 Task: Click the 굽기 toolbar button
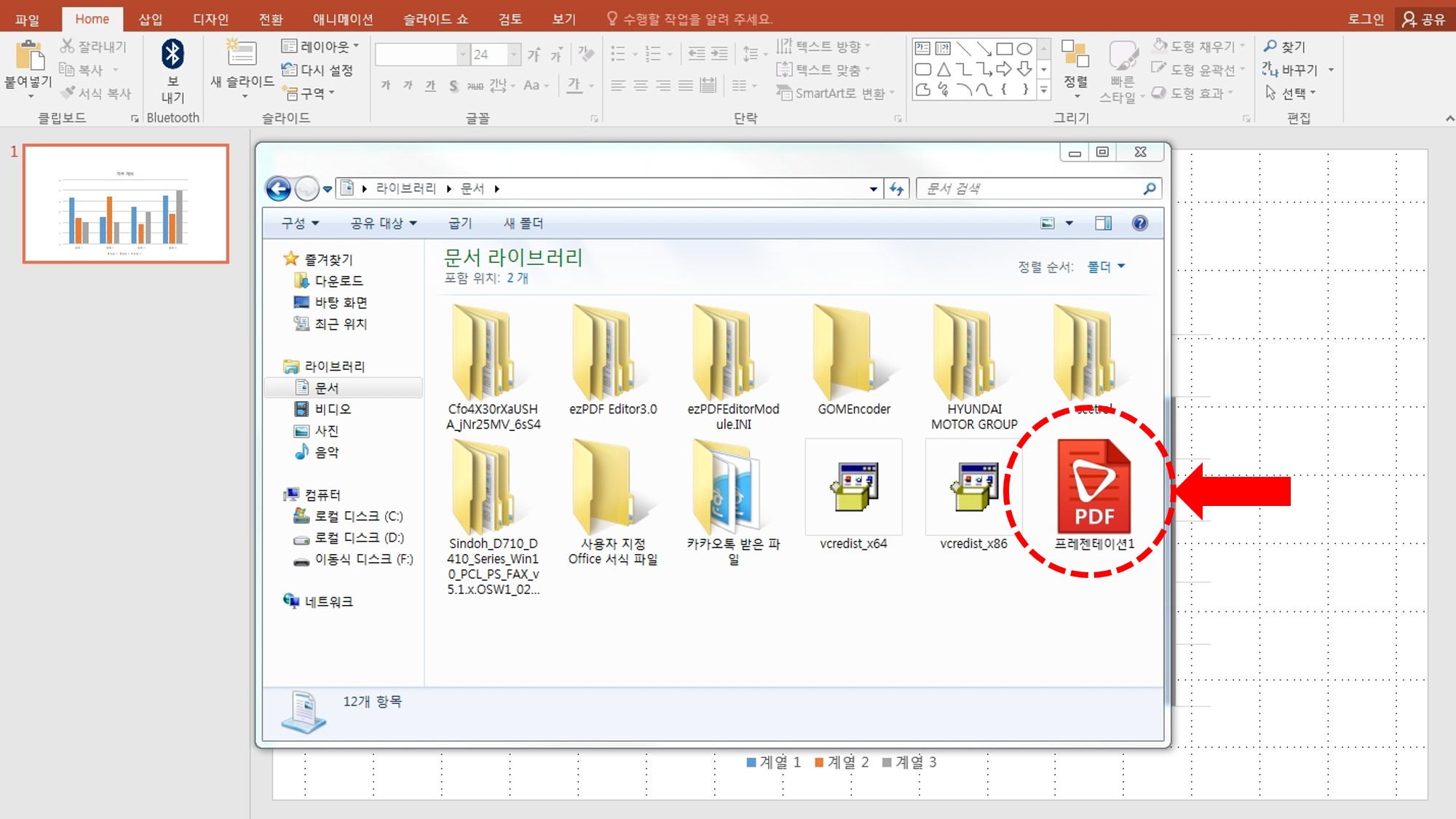click(x=460, y=223)
